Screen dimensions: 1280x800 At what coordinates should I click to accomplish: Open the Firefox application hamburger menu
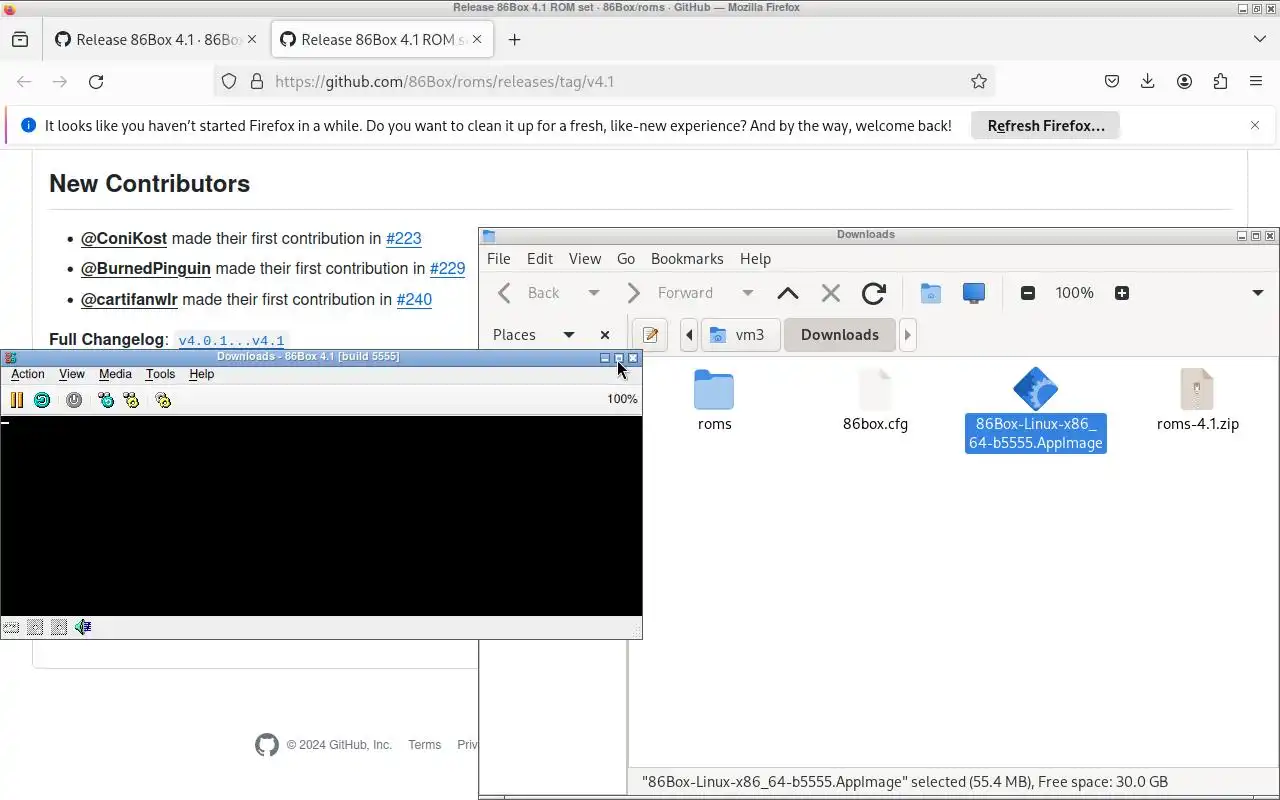1256,82
